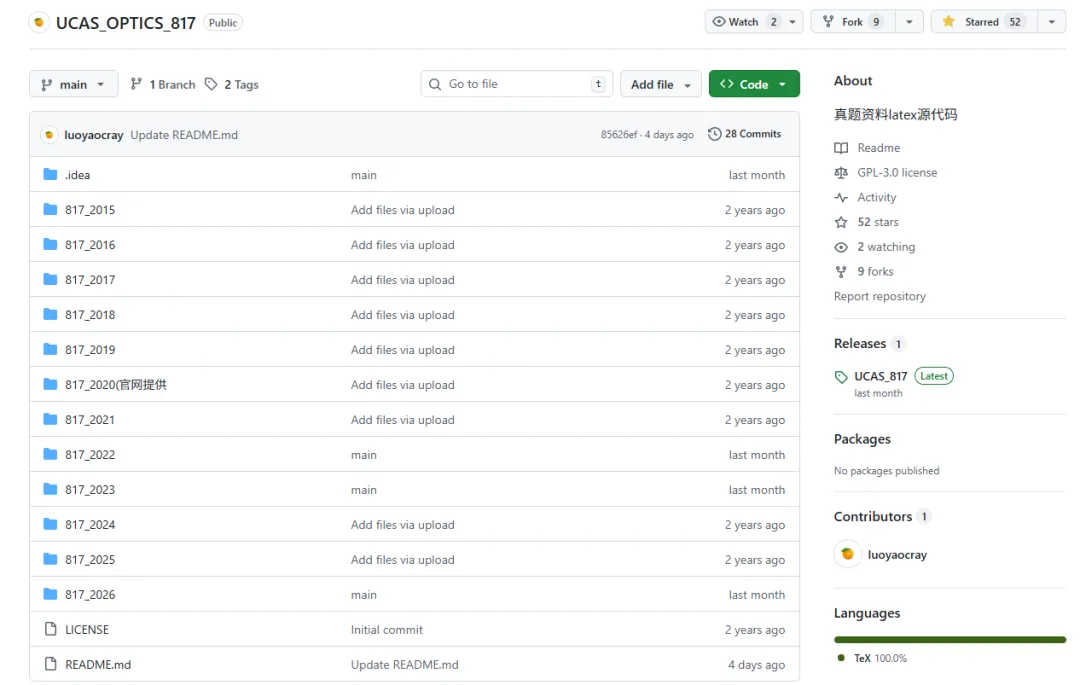Click folder icon for 817_2019
The image size is (1080, 685).
[50, 349]
